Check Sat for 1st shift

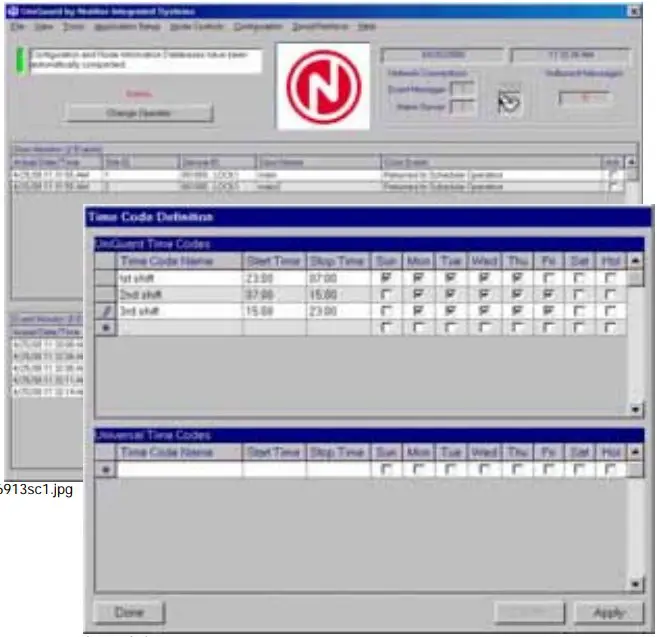click(x=579, y=278)
